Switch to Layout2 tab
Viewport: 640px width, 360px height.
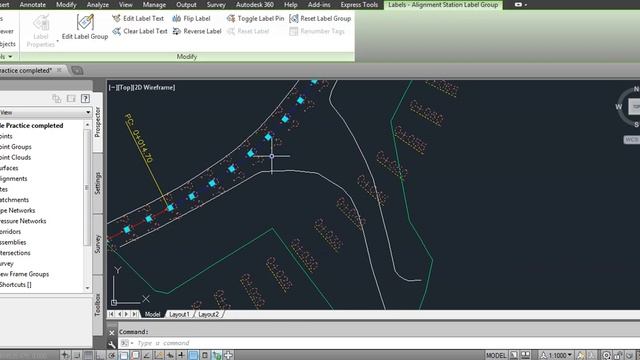[209, 314]
